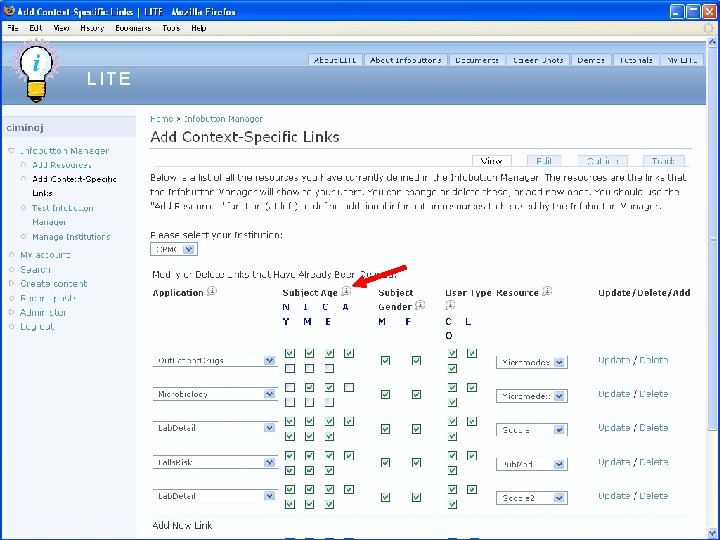Open the PubMed resource dropdown
This screenshot has width=720, height=540.
point(532,464)
